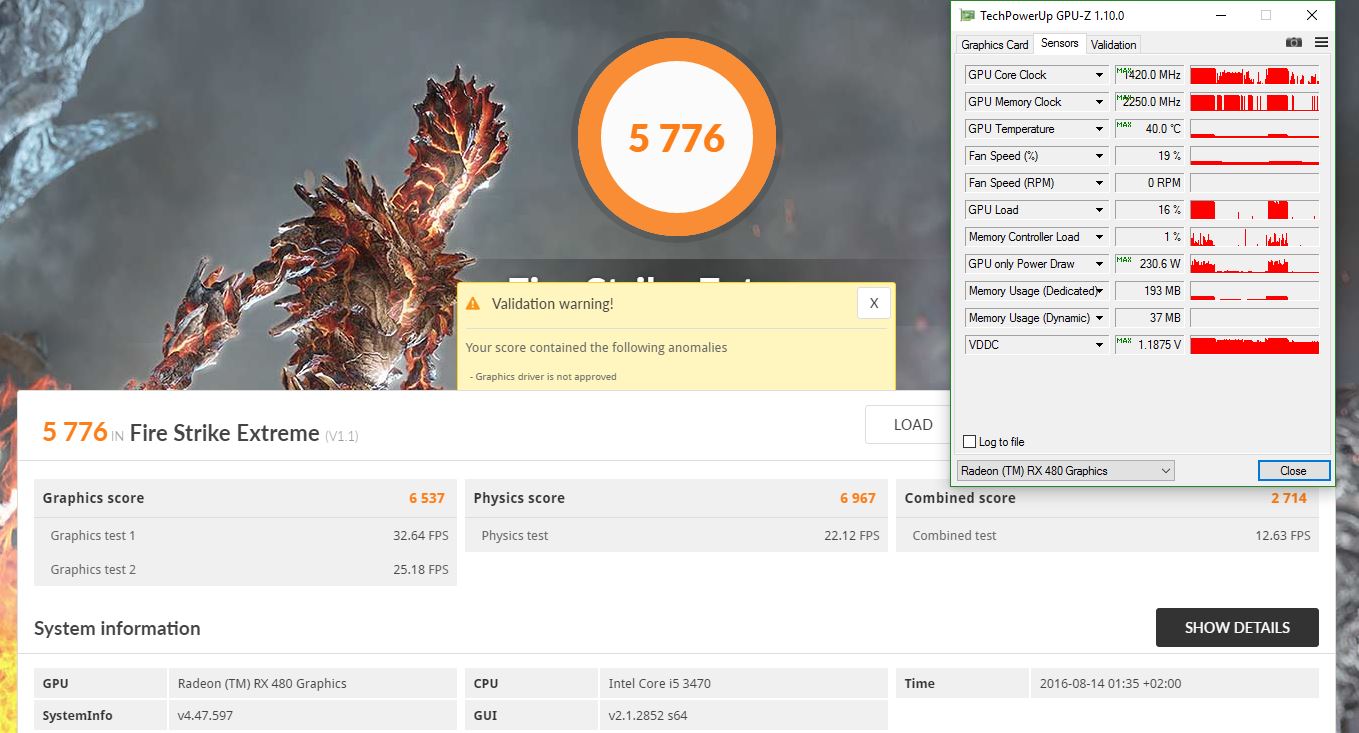The width and height of the screenshot is (1359, 733).
Task: Click the Physics test 22.12 FPS value
Action: click(852, 536)
